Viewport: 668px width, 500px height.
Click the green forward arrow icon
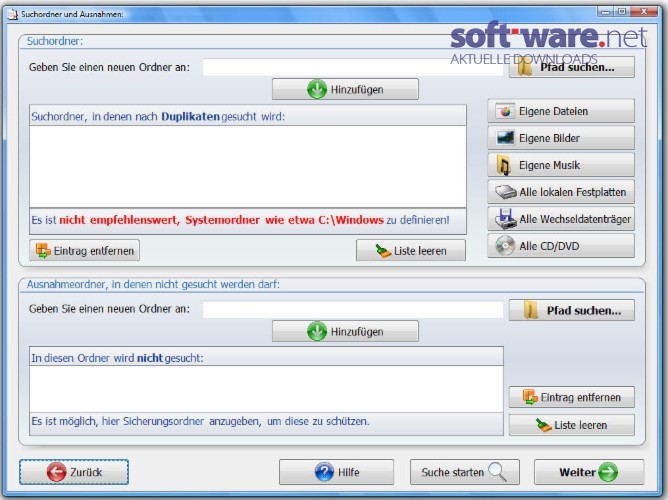pyautogui.click(x=608, y=472)
